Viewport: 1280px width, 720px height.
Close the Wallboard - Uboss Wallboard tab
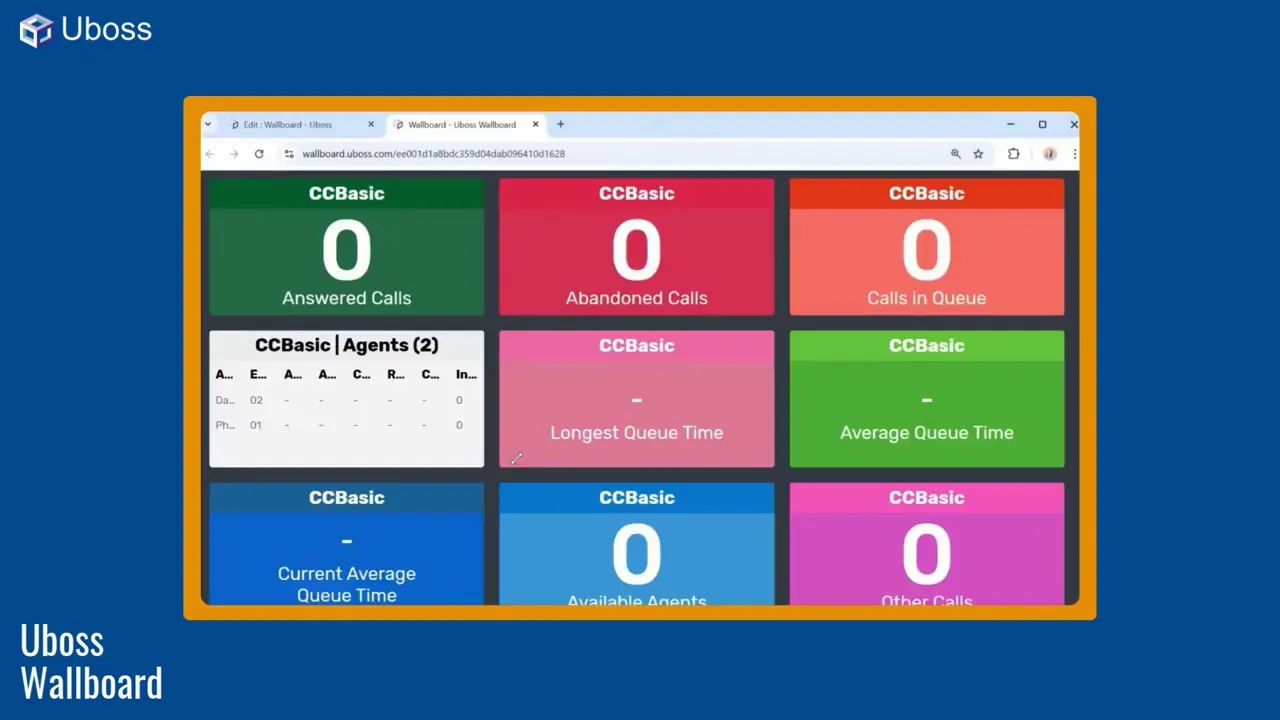pyautogui.click(x=535, y=124)
